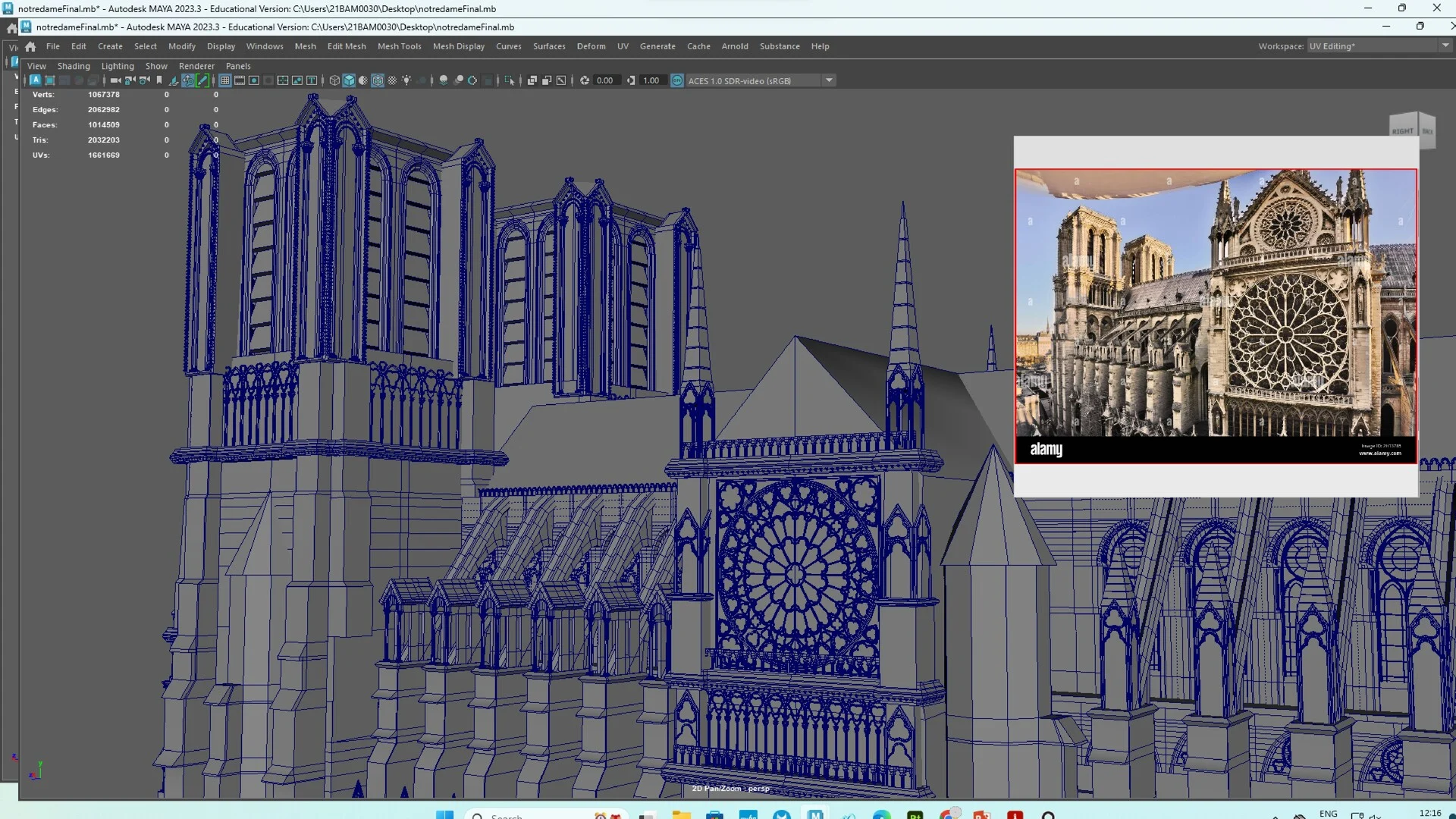
Task: Select the Cut/Sew UVs tool with green brackets
Action: 202,80
